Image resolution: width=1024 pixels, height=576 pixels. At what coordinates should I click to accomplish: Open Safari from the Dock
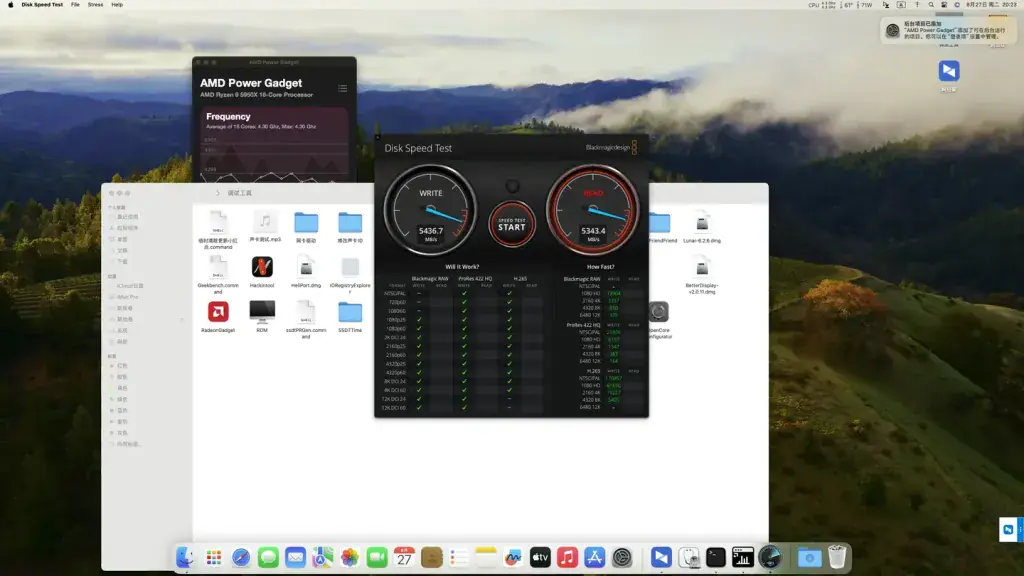coord(241,557)
